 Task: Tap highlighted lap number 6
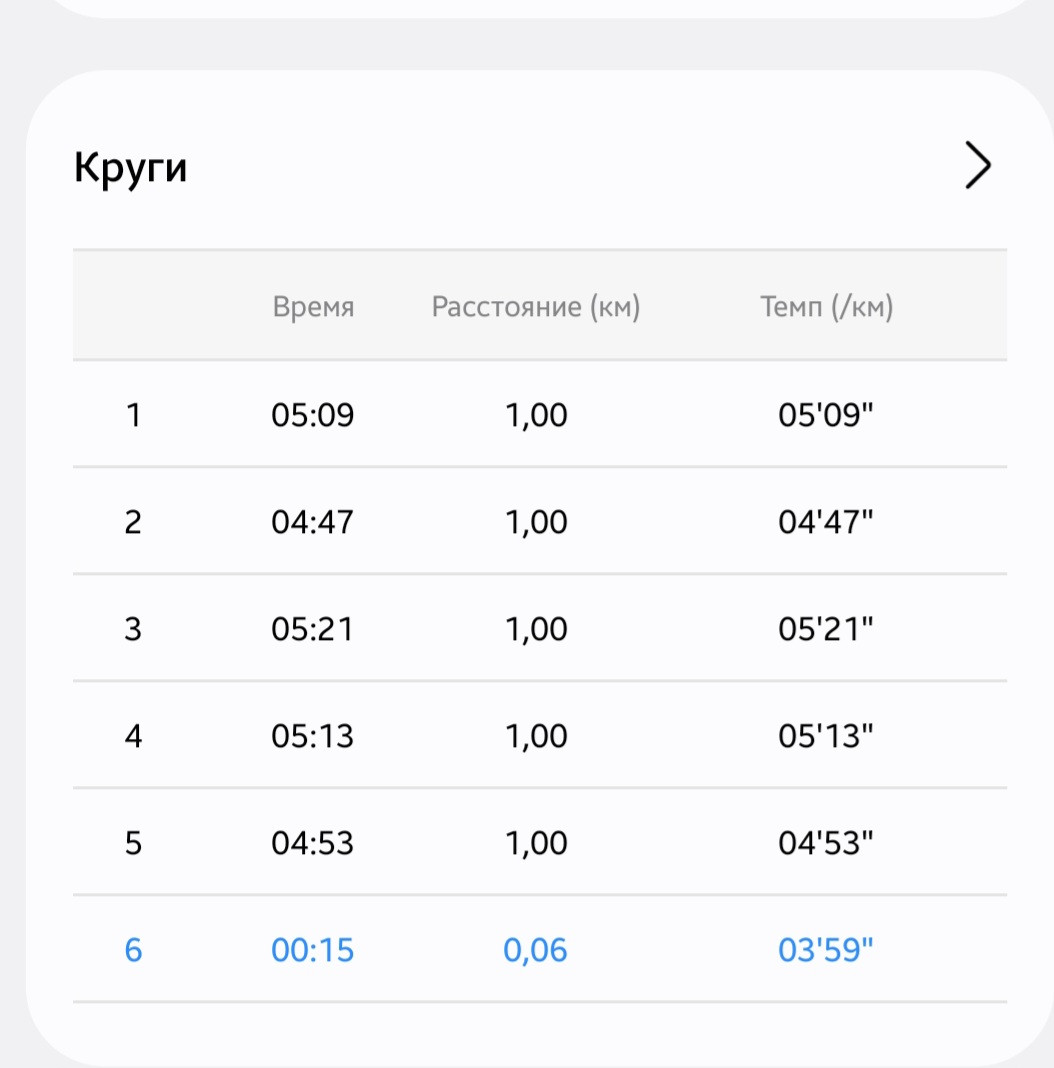[x=133, y=949]
